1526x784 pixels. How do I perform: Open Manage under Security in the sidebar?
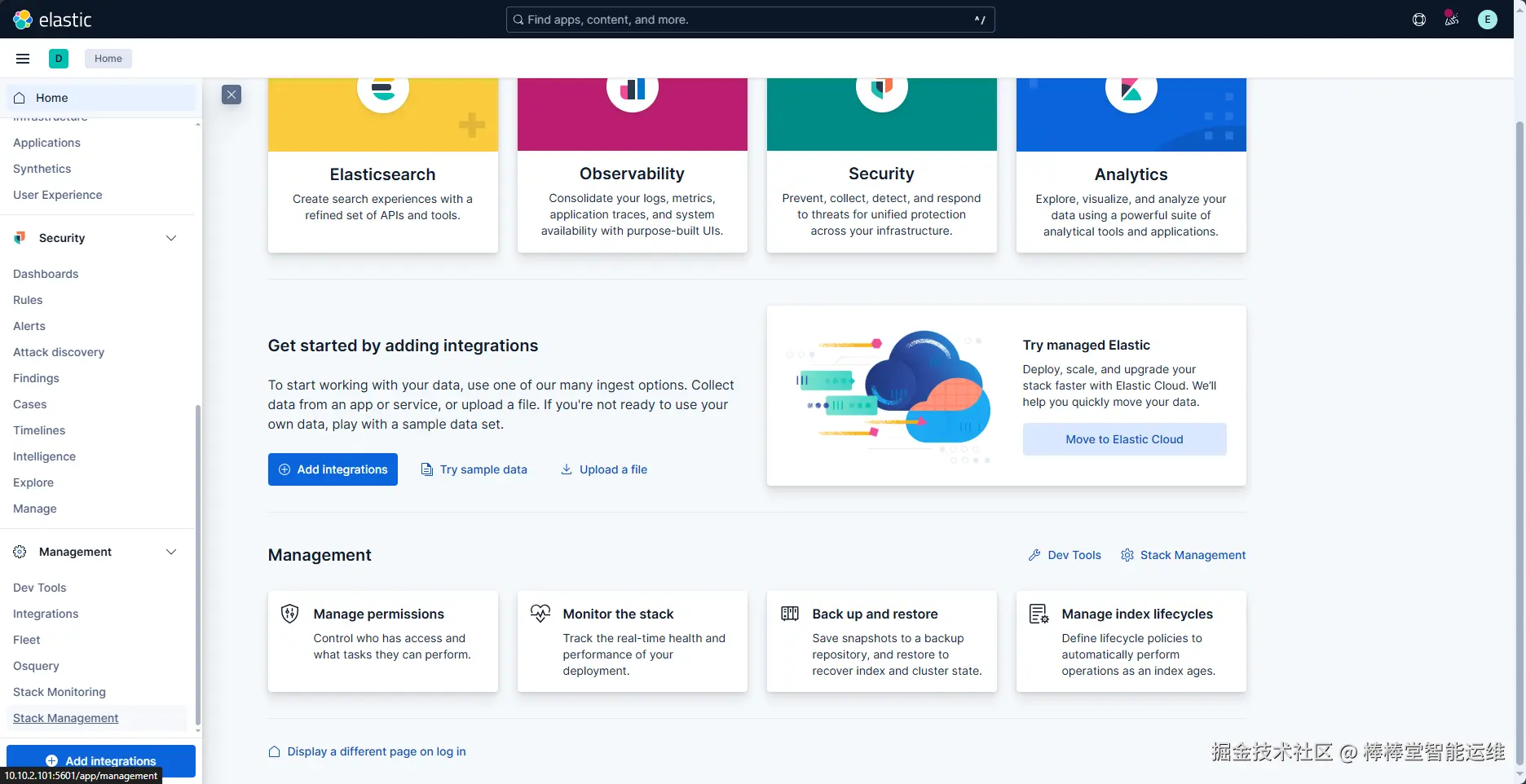coord(35,509)
